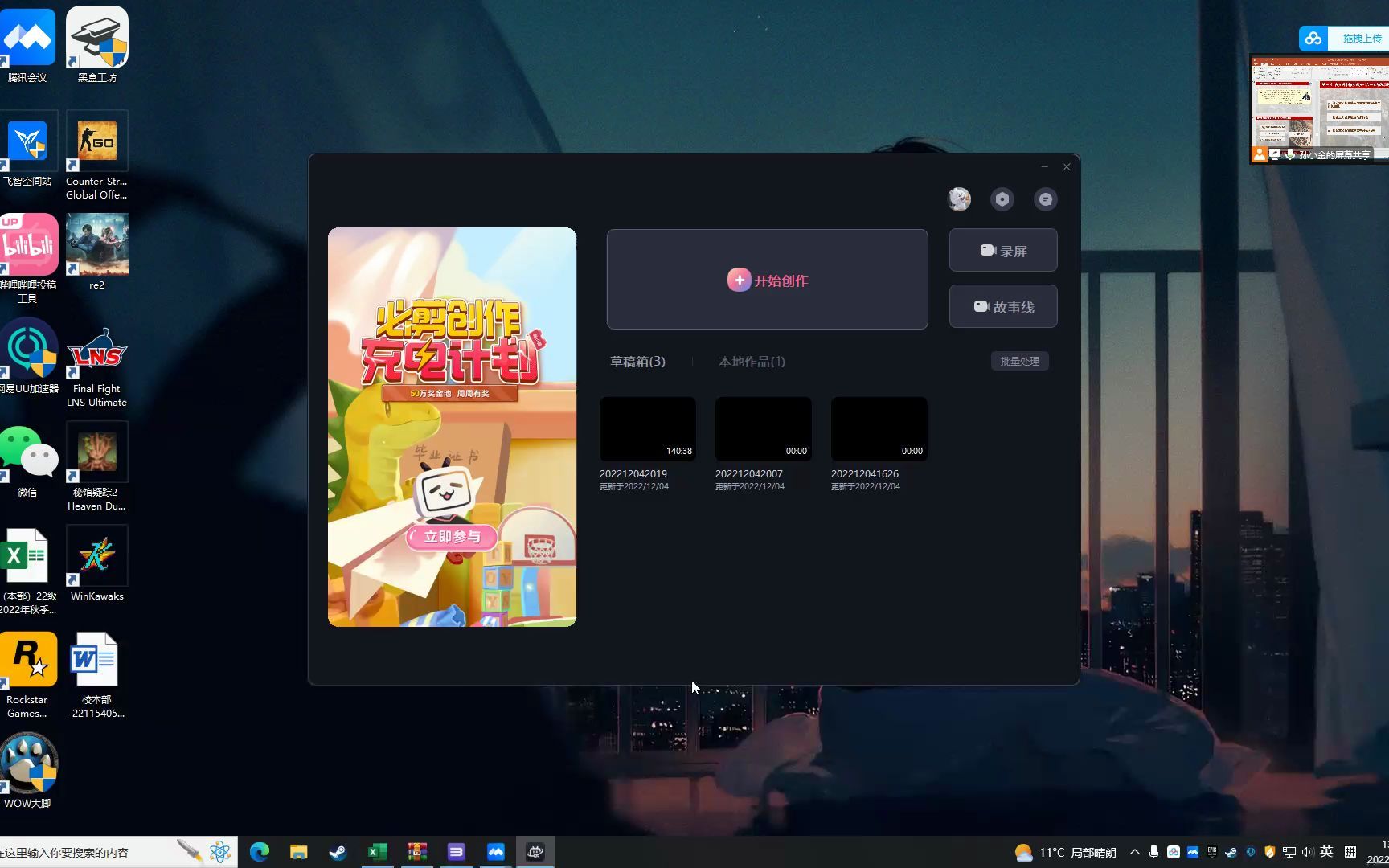Open the WinKawaks desktop shortcut
The width and height of the screenshot is (1389, 868).
[x=97, y=563]
